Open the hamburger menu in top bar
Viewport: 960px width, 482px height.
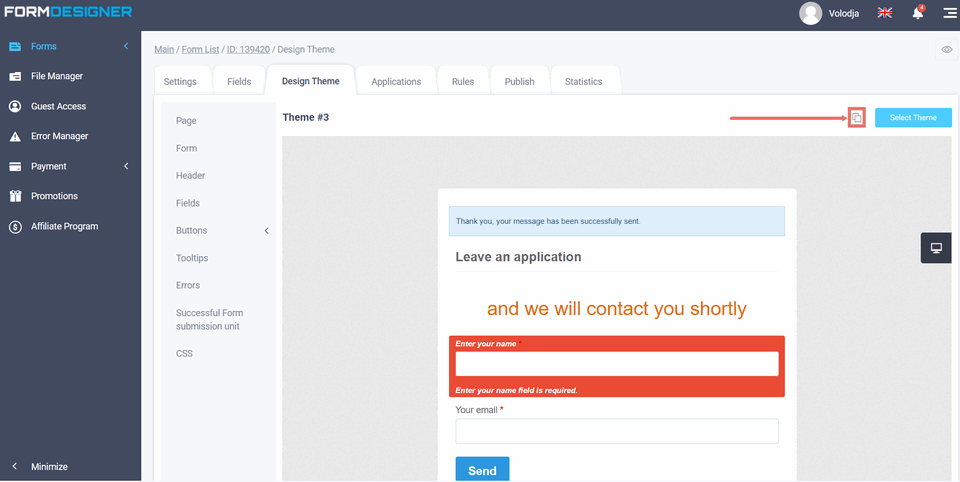coord(950,13)
